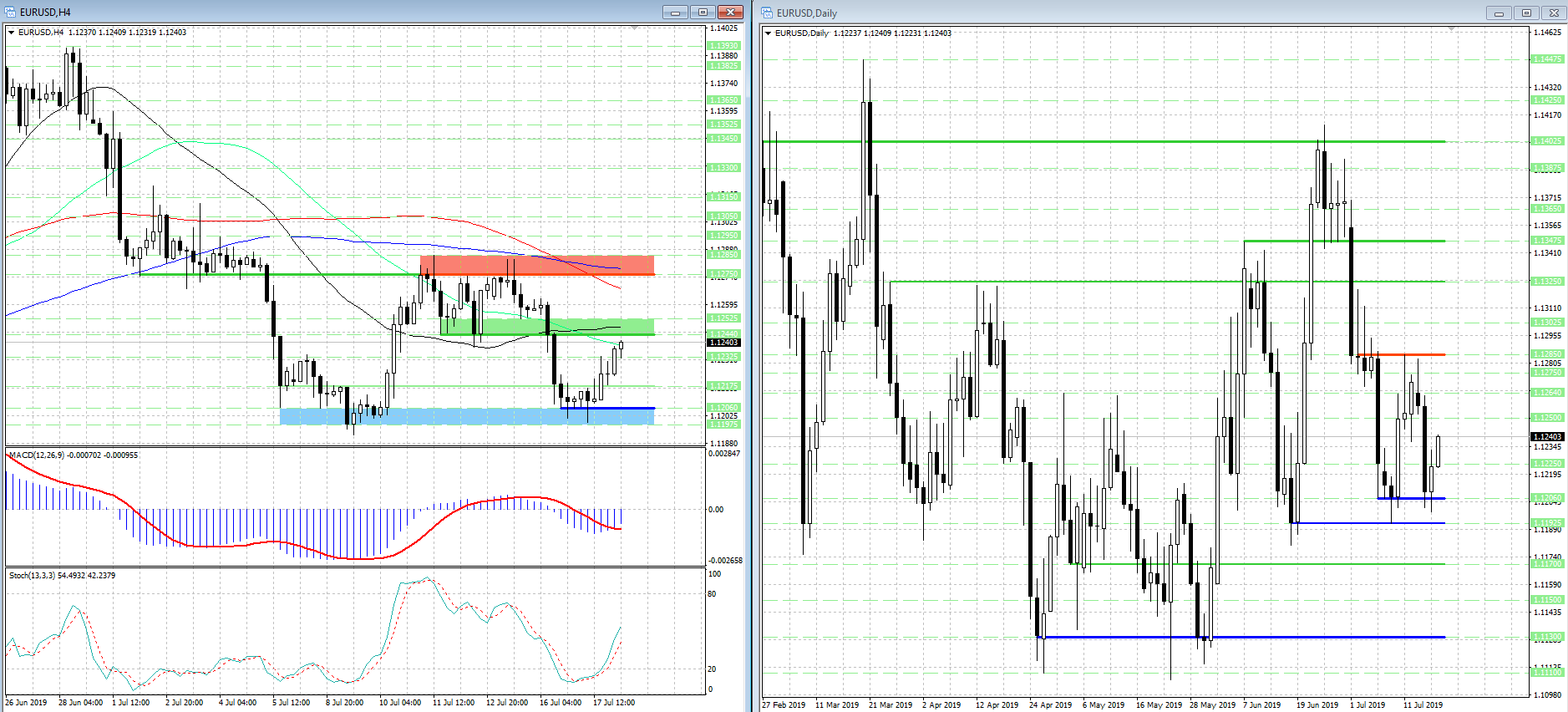Click the MACD(12,26,9) indicator label
This screenshot has height=712, width=1568.
74,455
